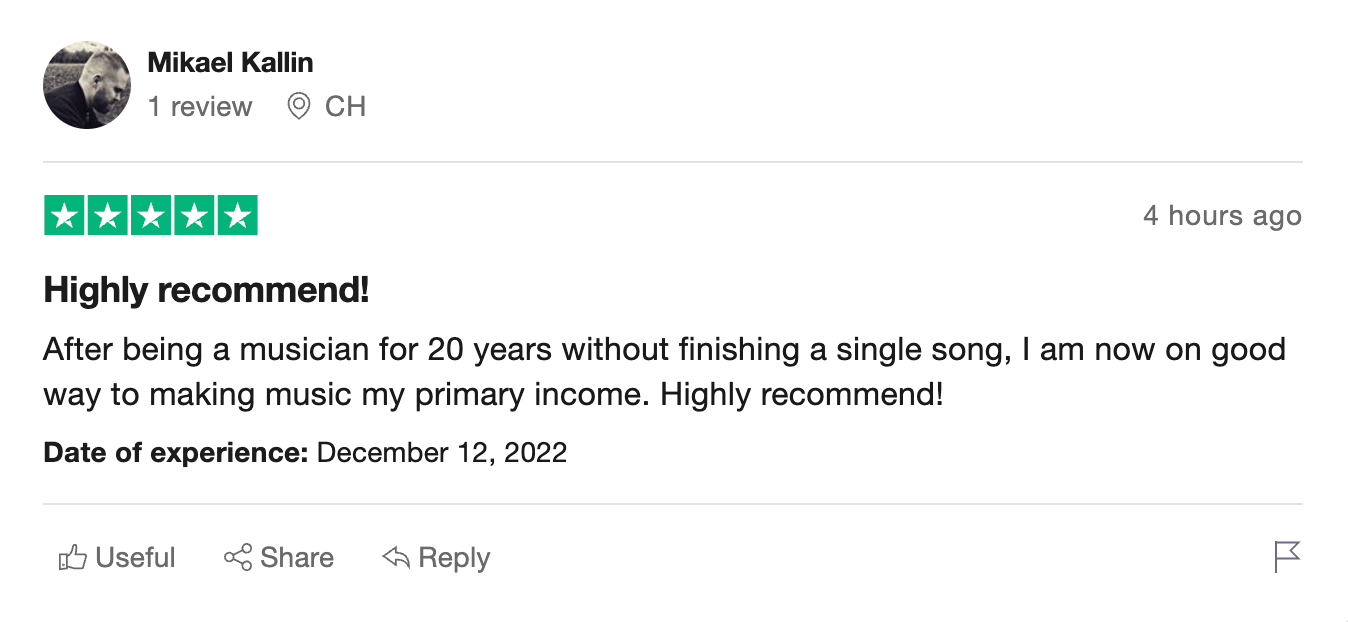Click the second green star in the rating
This screenshot has width=1348, height=622.
coord(108,216)
